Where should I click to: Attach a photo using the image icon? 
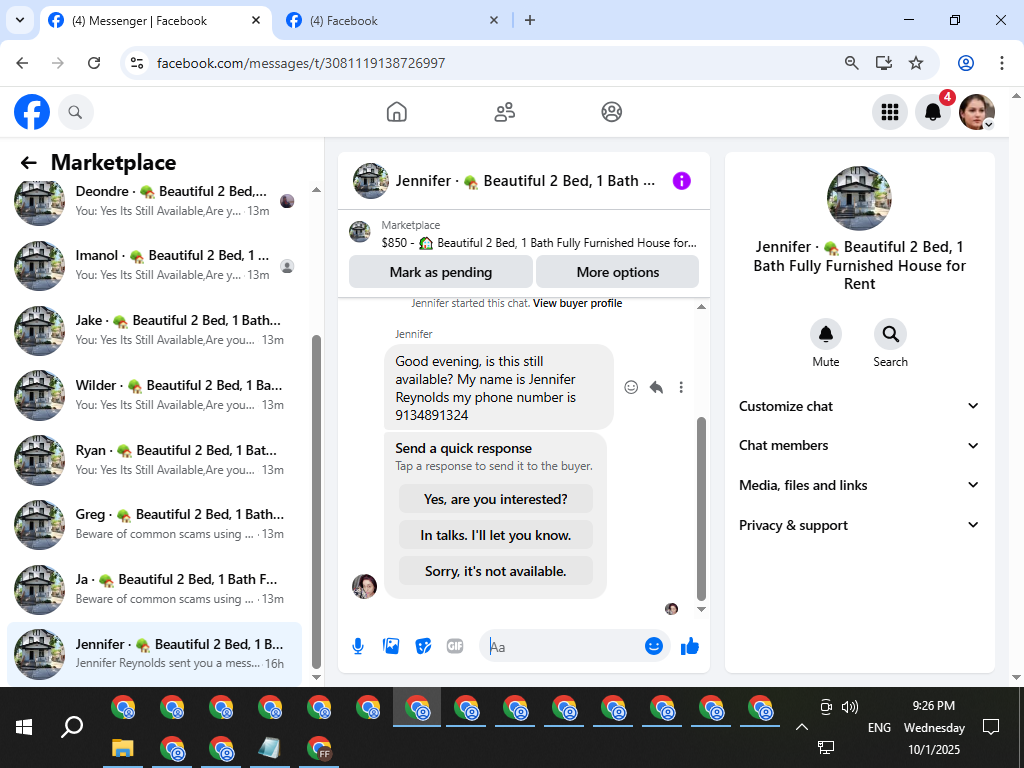[x=391, y=647]
